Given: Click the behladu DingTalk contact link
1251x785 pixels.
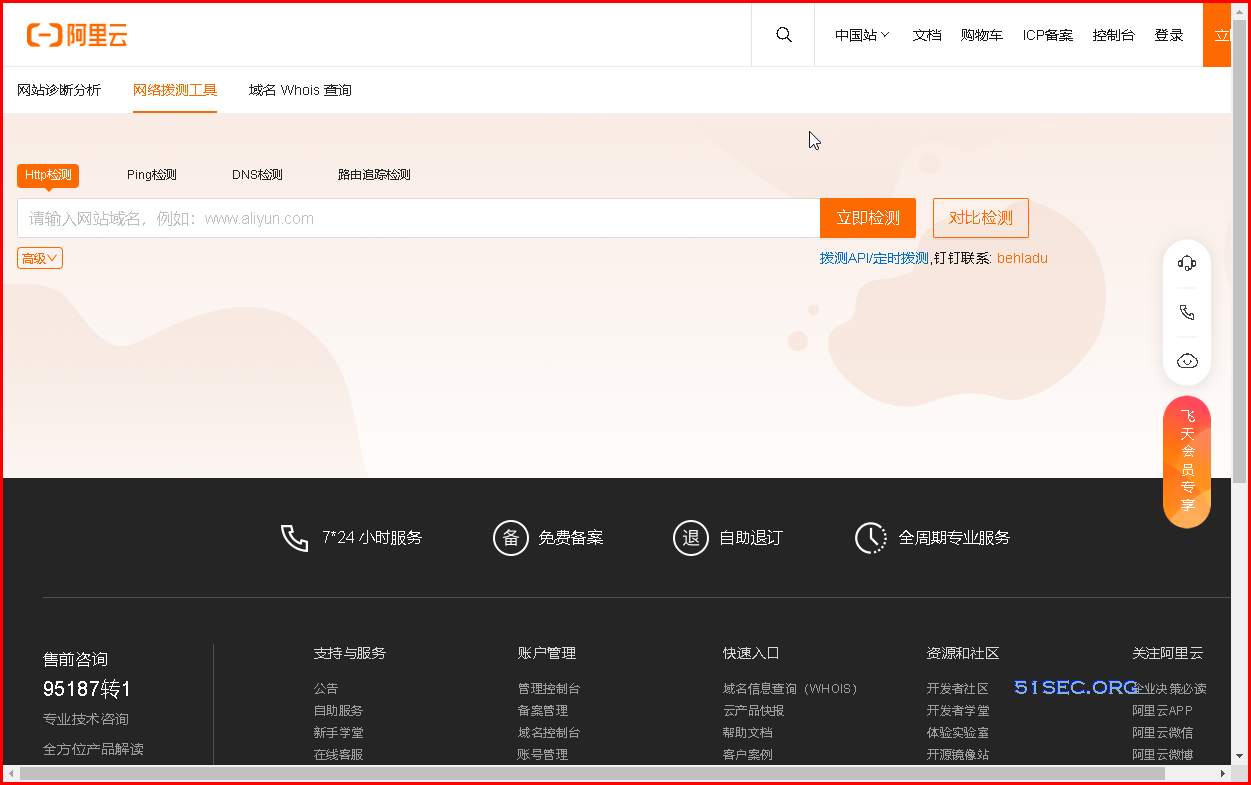Looking at the screenshot, I should [1022, 258].
